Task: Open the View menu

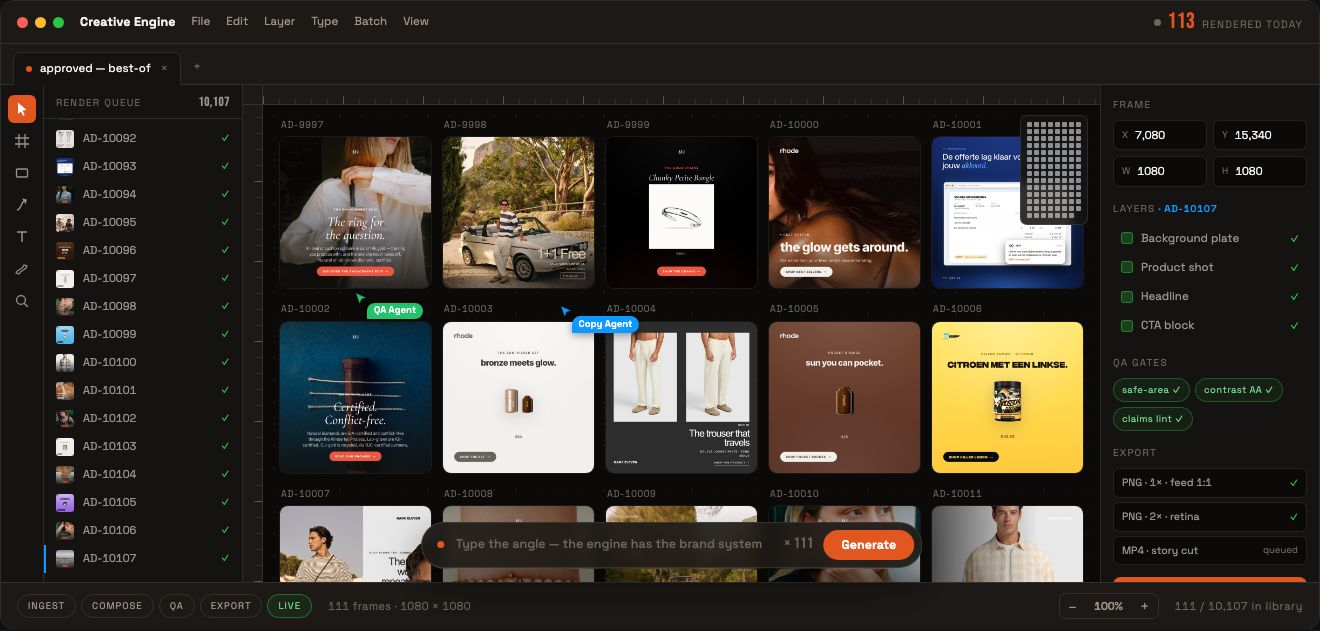Action: [416, 21]
